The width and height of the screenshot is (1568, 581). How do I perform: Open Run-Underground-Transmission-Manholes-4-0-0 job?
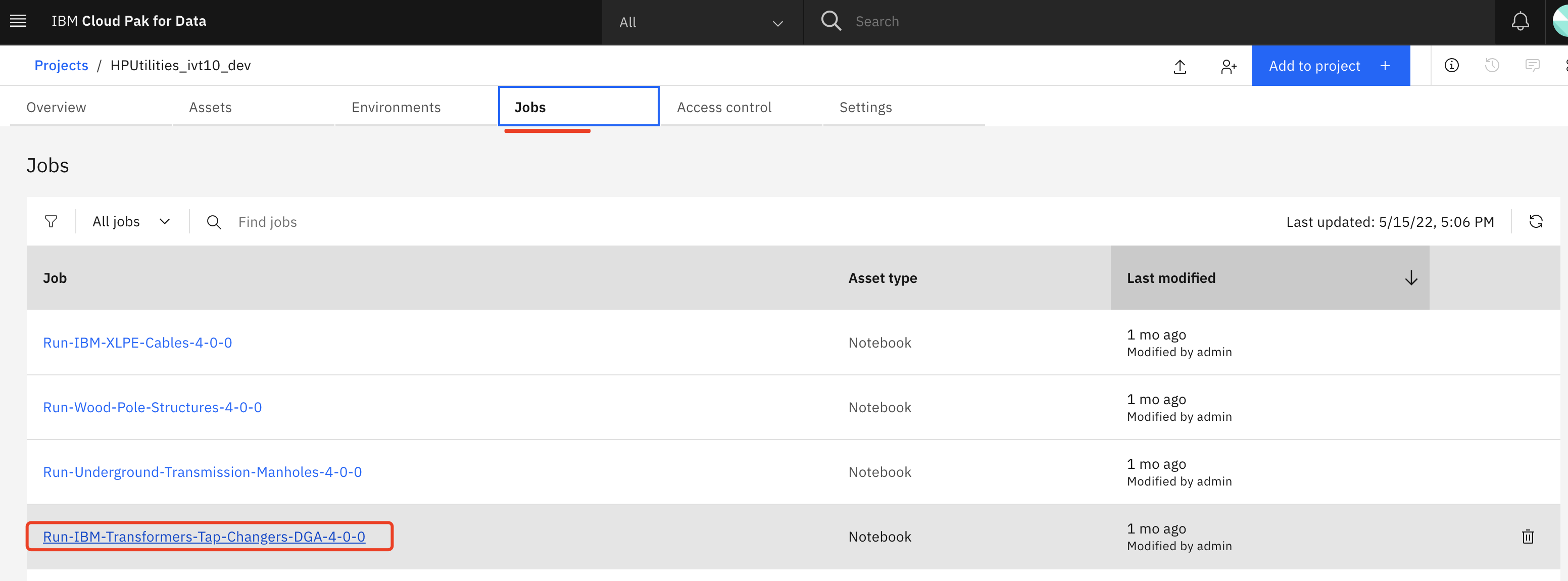pyautogui.click(x=202, y=472)
